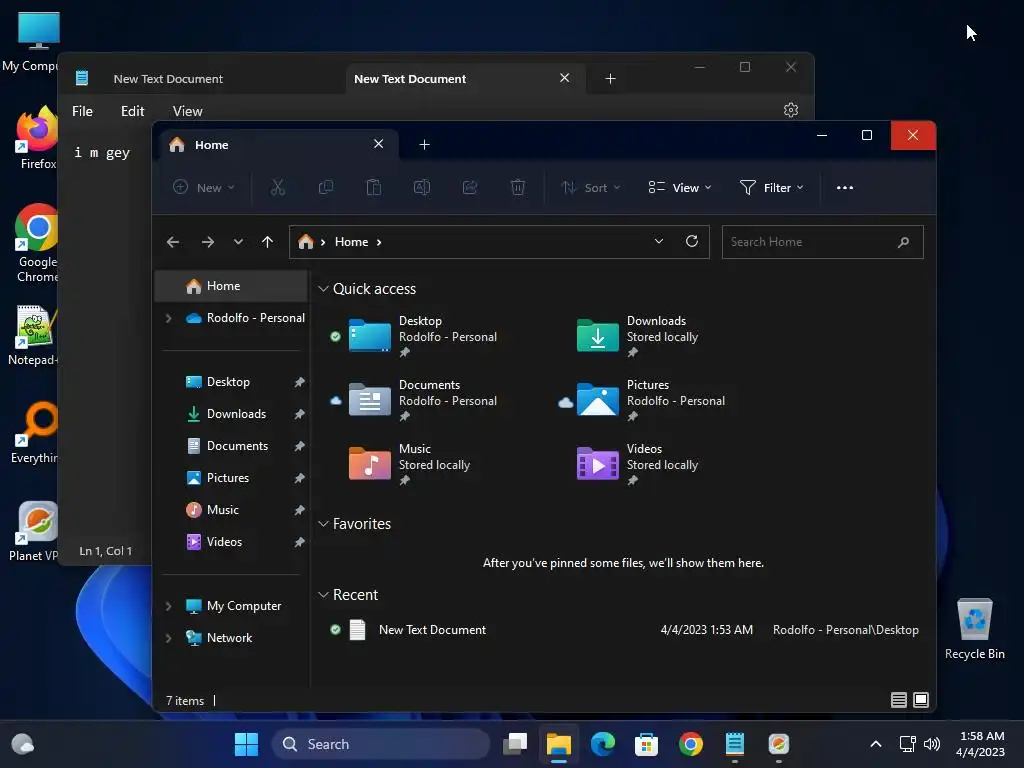Click the Delete trash icon in Explorer toolbar
The height and width of the screenshot is (768, 1024).
pyautogui.click(x=518, y=188)
